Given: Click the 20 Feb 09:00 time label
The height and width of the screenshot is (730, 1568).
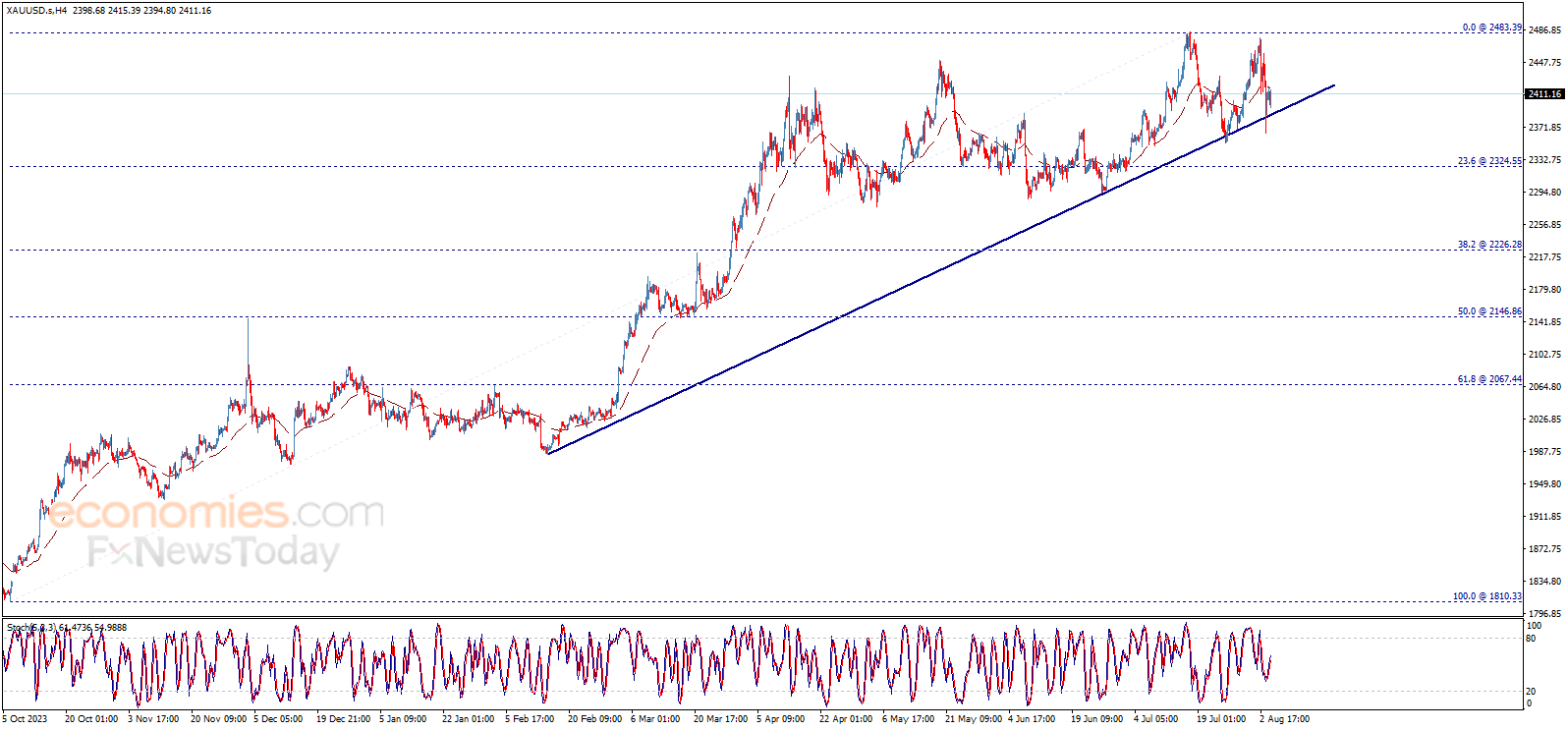Looking at the screenshot, I should click(594, 719).
